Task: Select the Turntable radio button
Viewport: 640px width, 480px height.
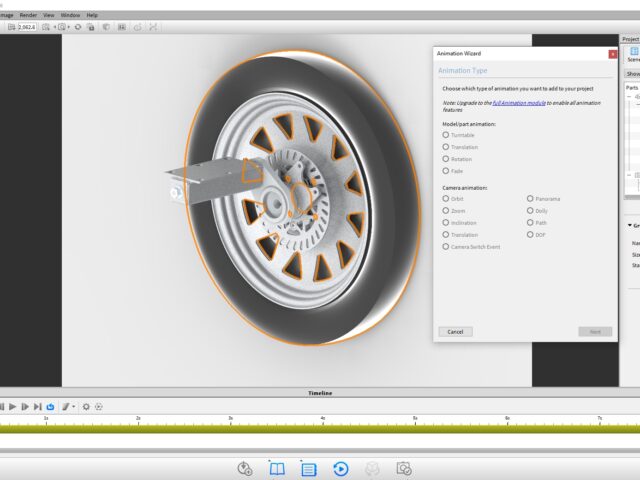Action: pyautogui.click(x=446, y=135)
